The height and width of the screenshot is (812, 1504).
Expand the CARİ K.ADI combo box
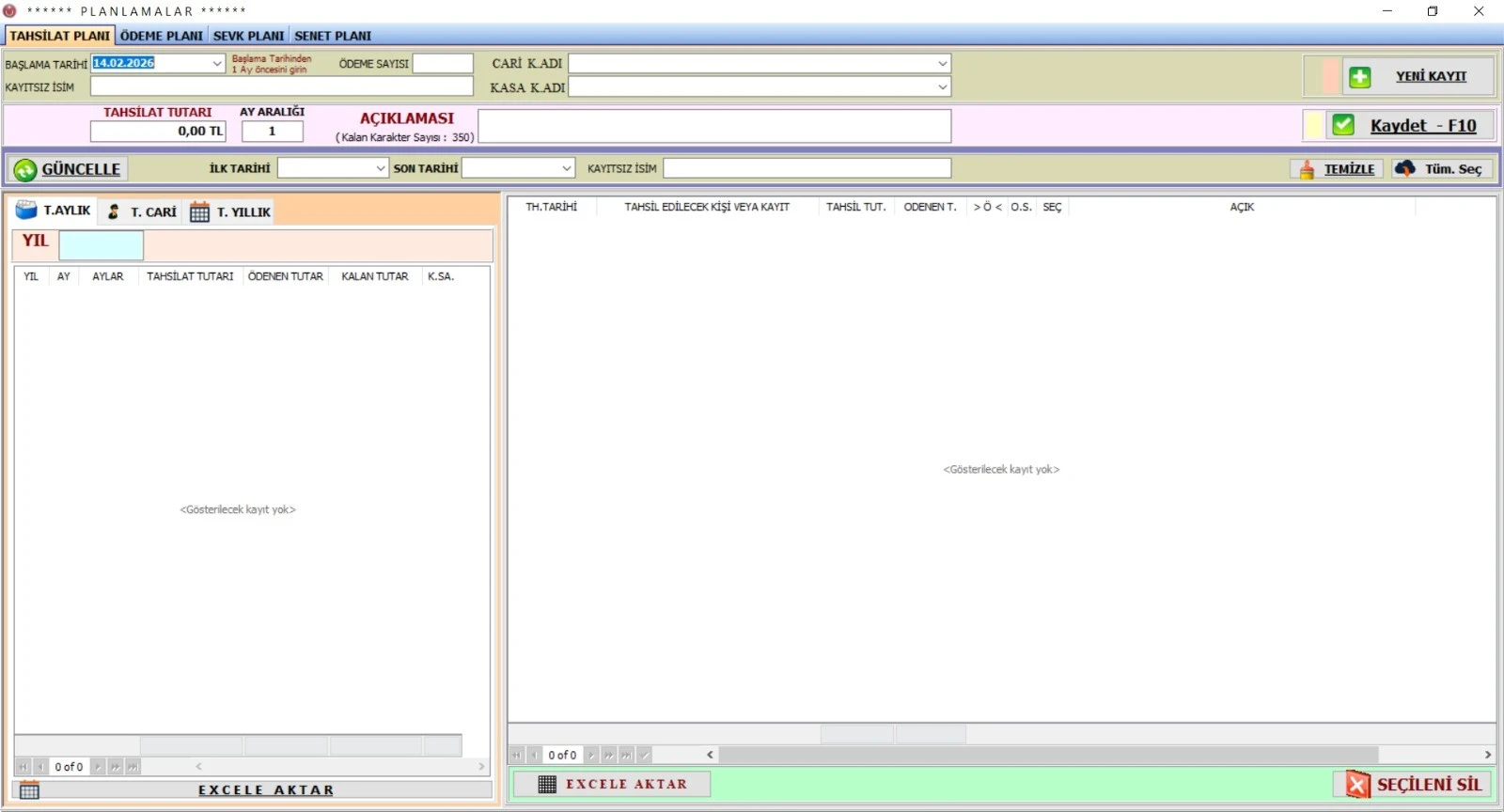(x=942, y=64)
